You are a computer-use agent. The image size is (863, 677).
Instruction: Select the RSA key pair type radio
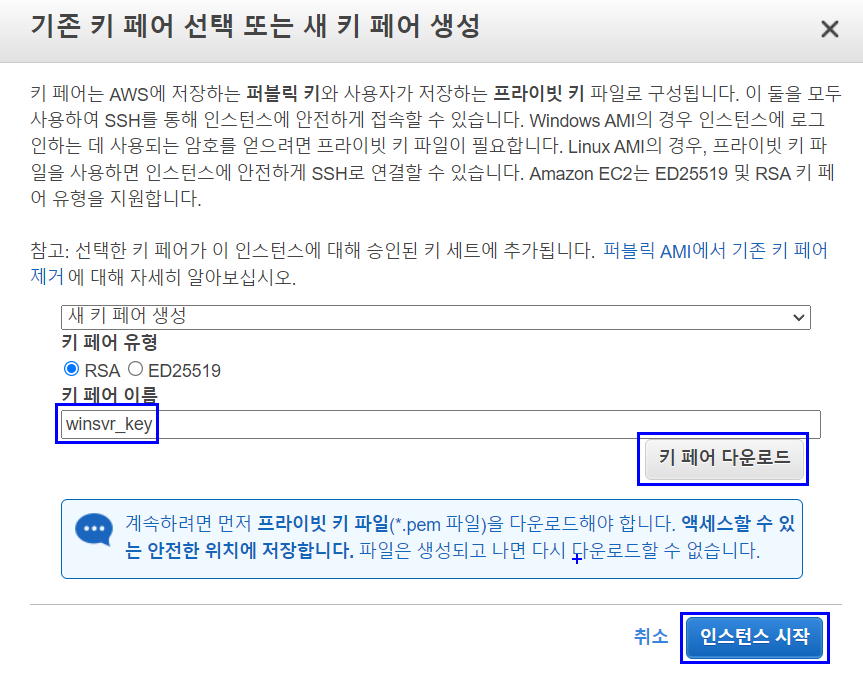point(72,369)
